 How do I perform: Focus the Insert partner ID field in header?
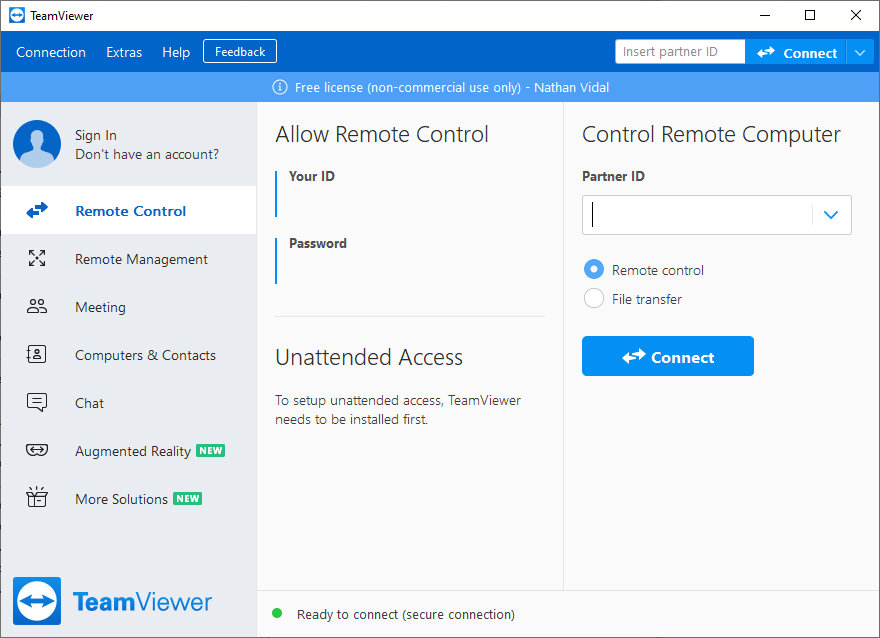tap(680, 52)
